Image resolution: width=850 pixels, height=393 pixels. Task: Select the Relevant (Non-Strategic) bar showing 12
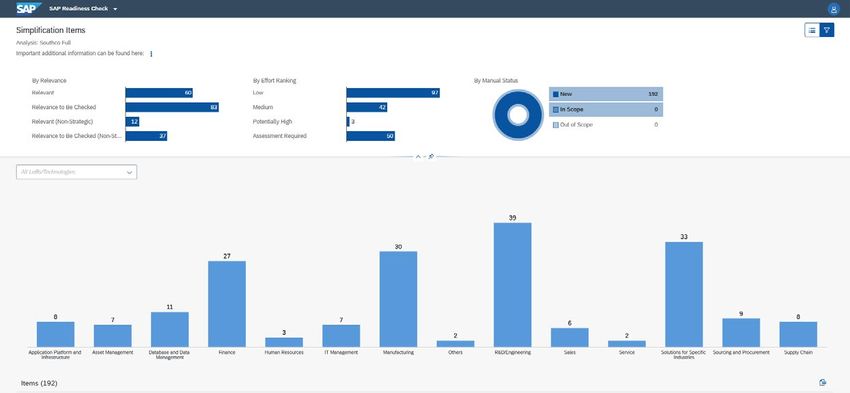[132, 121]
